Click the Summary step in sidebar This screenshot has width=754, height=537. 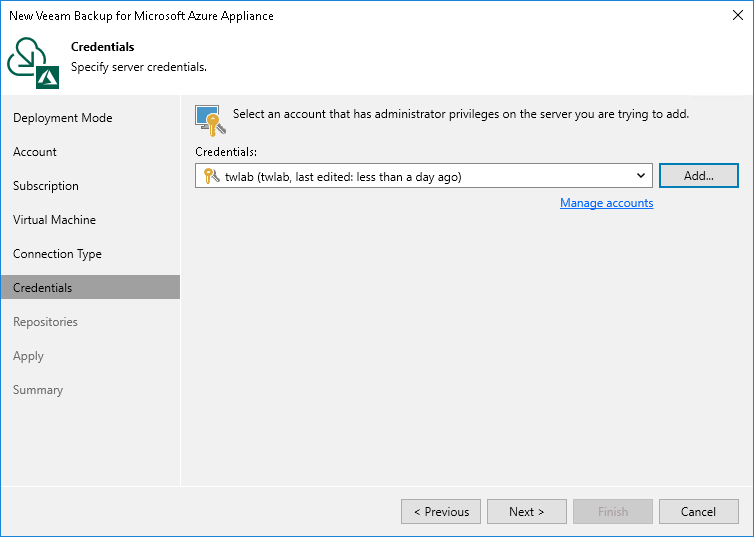click(x=38, y=390)
